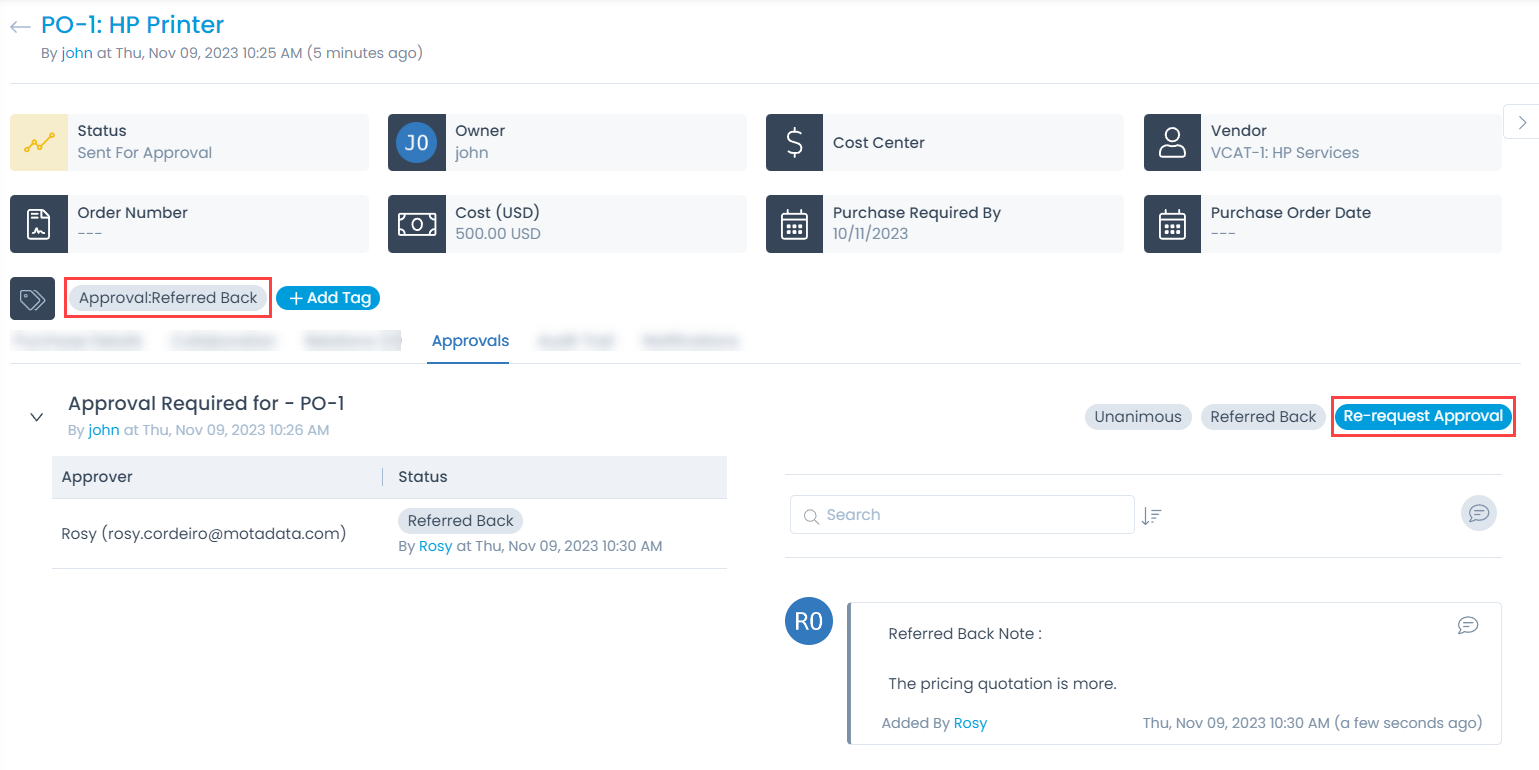Click the Cost (USD) banknote icon
1539x770 pixels.
(x=417, y=224)
